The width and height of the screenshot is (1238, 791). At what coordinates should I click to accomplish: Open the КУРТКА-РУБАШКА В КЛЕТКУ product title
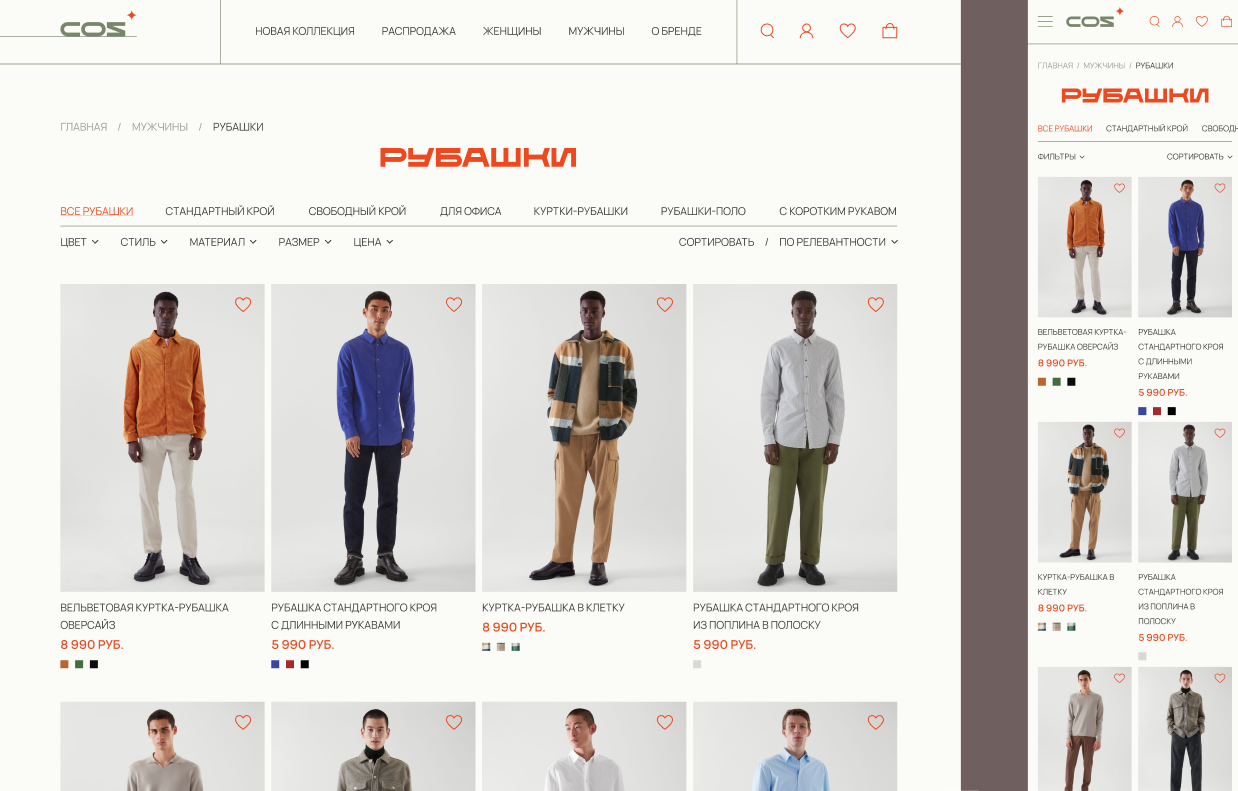pos(553,607)
